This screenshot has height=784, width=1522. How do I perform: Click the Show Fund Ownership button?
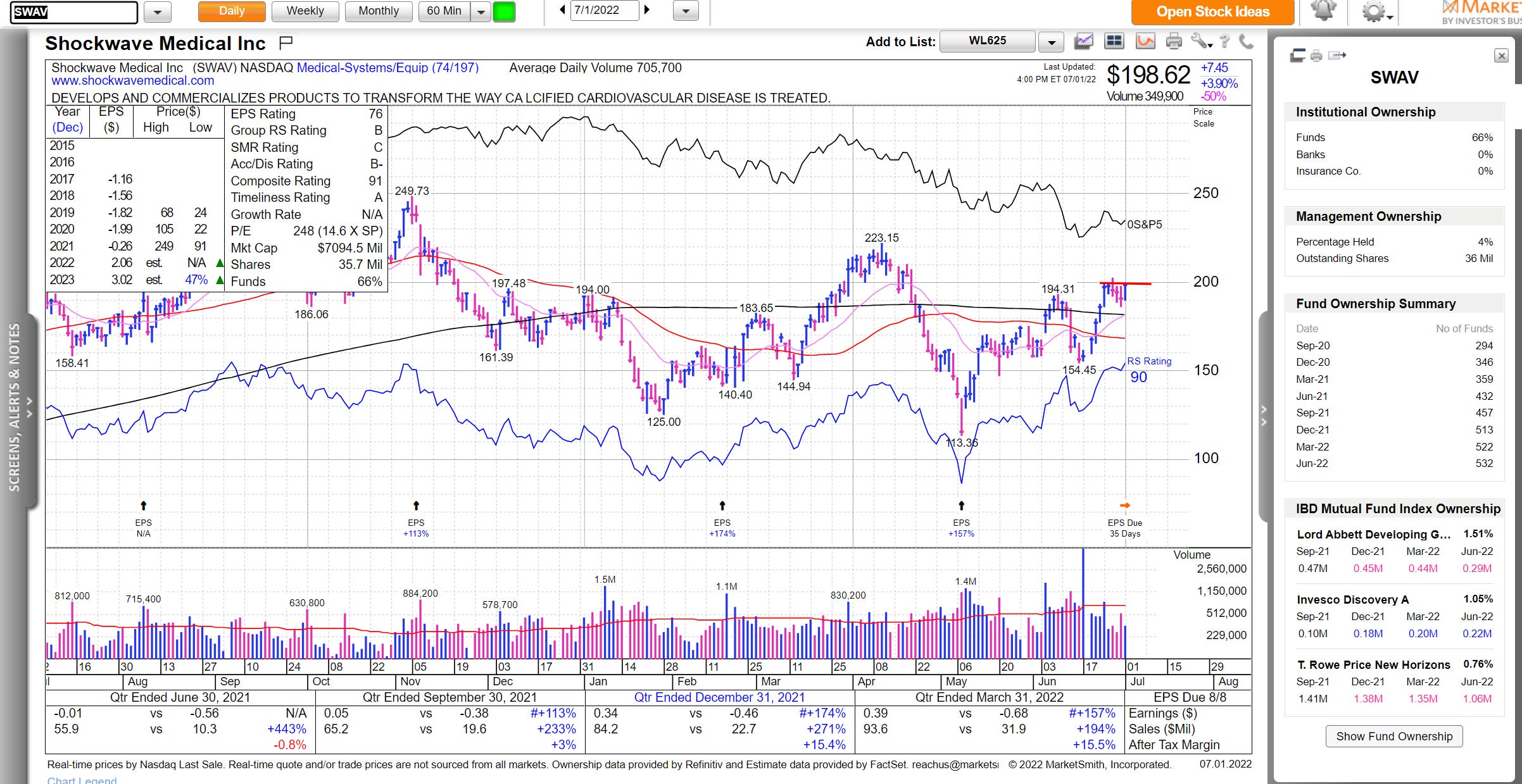coord(1394,736)
